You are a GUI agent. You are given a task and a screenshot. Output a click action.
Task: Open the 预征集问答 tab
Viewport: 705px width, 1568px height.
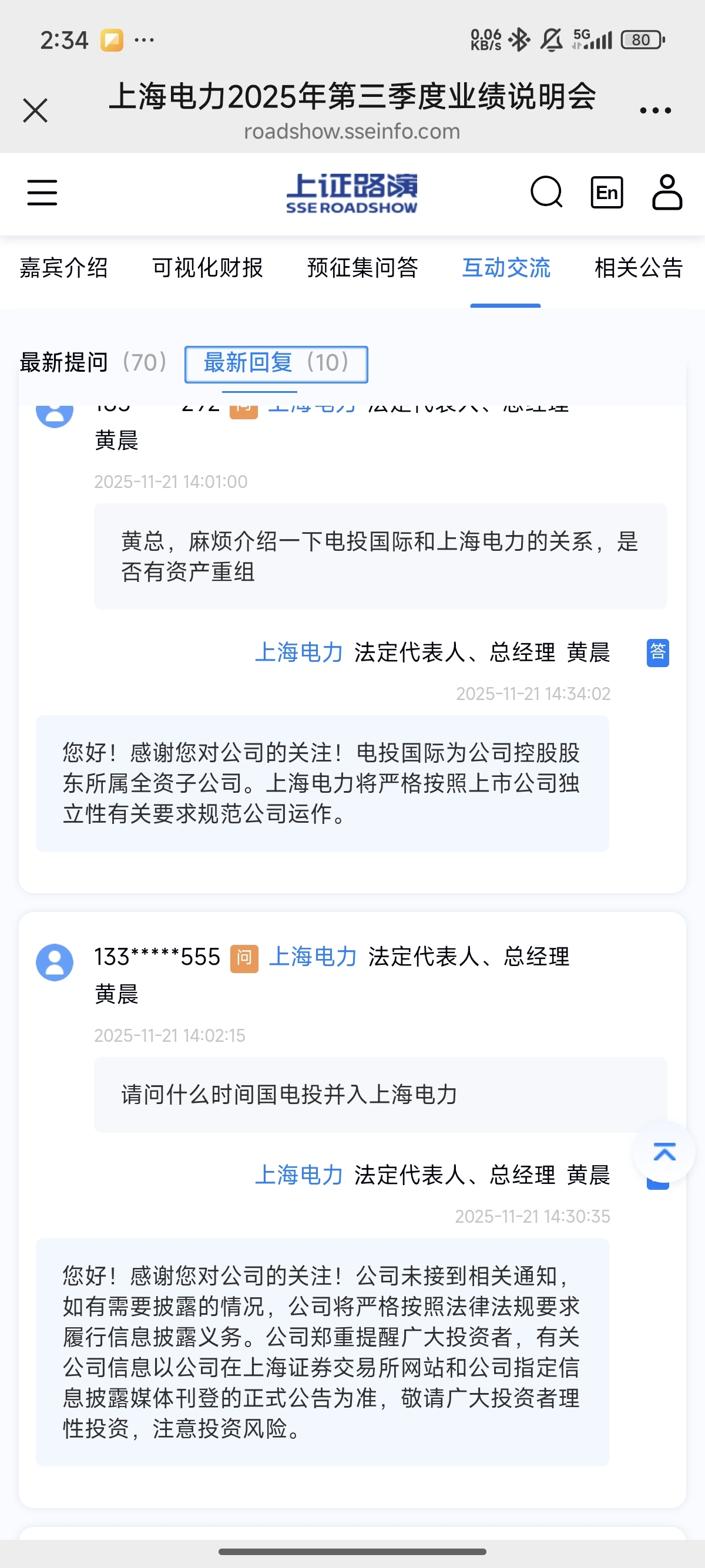(x=363, y=268)
